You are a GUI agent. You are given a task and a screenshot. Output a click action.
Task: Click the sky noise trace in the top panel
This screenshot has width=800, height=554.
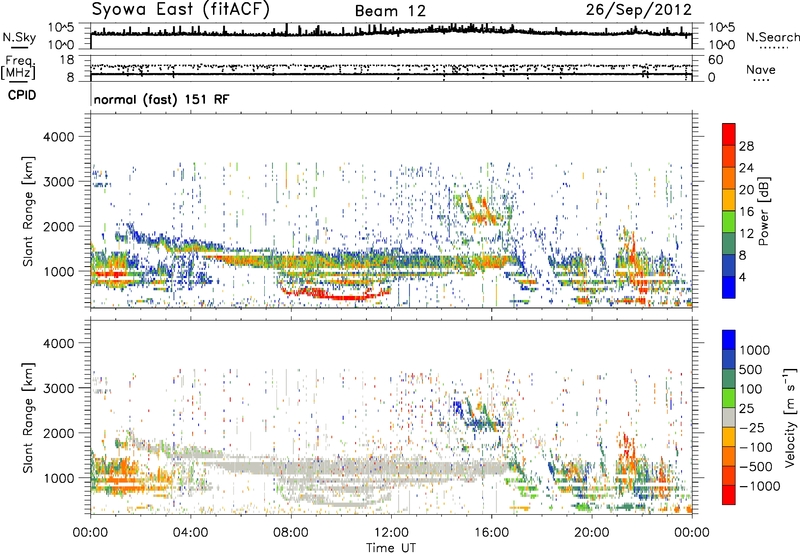click(391, 32)
